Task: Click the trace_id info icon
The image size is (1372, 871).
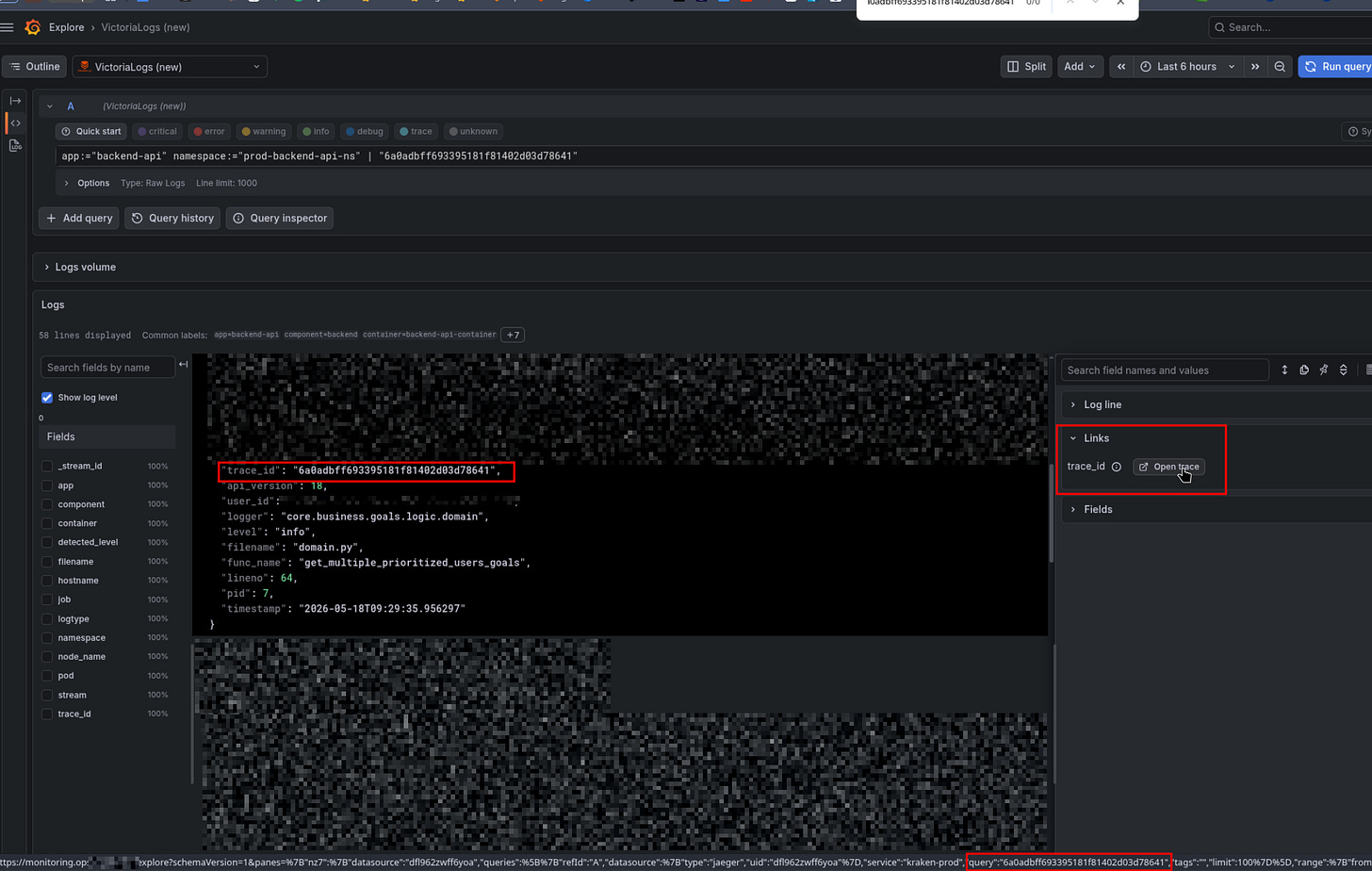Action: (x=1117, y=467)
